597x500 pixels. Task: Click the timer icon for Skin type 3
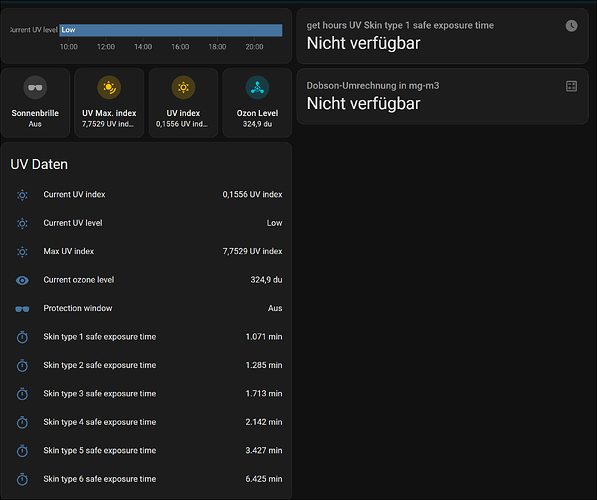[22, 394]
